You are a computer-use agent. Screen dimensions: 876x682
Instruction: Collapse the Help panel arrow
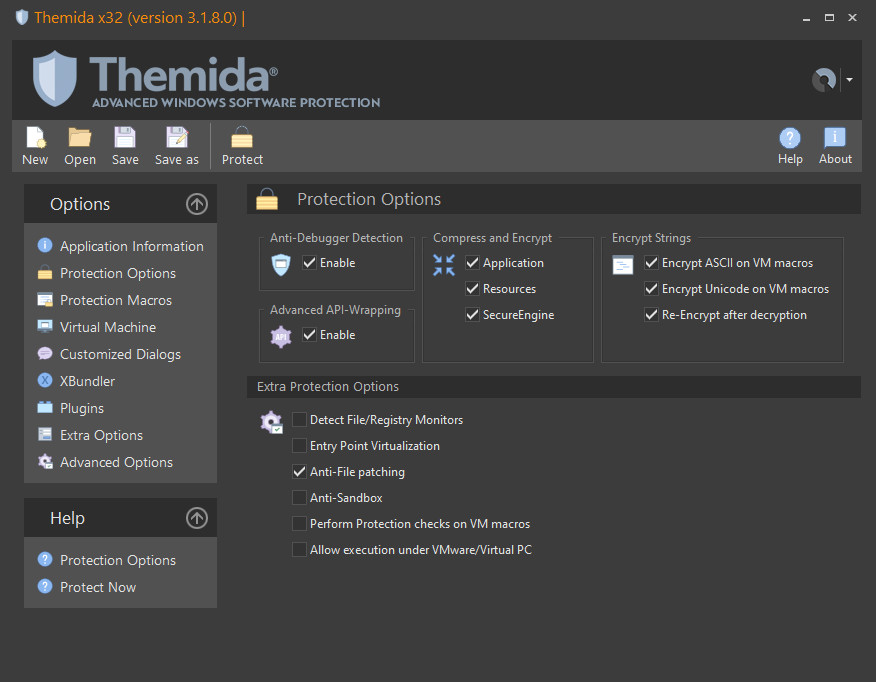coord(197,518)
